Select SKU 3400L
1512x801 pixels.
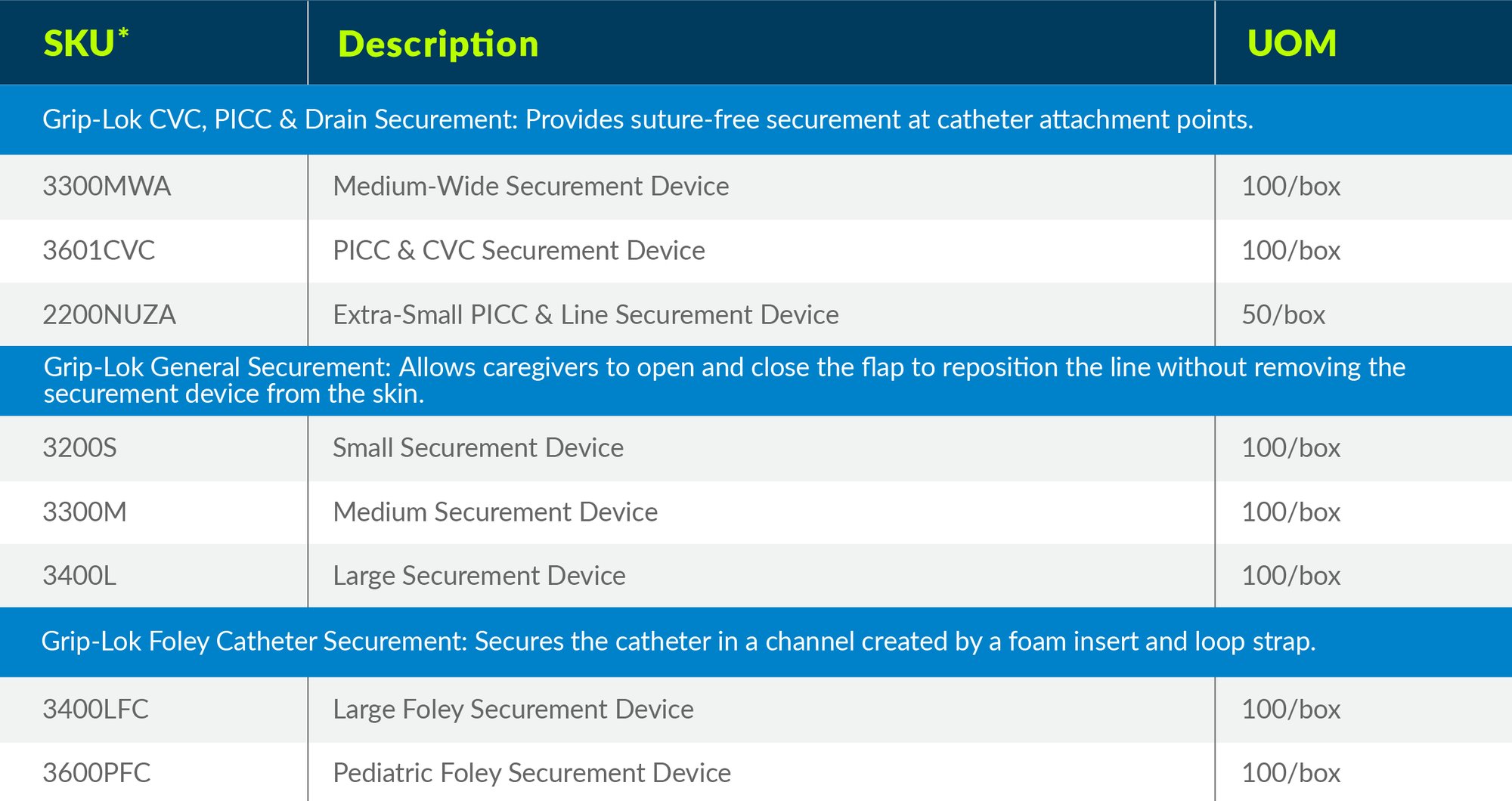pos(79,576)
